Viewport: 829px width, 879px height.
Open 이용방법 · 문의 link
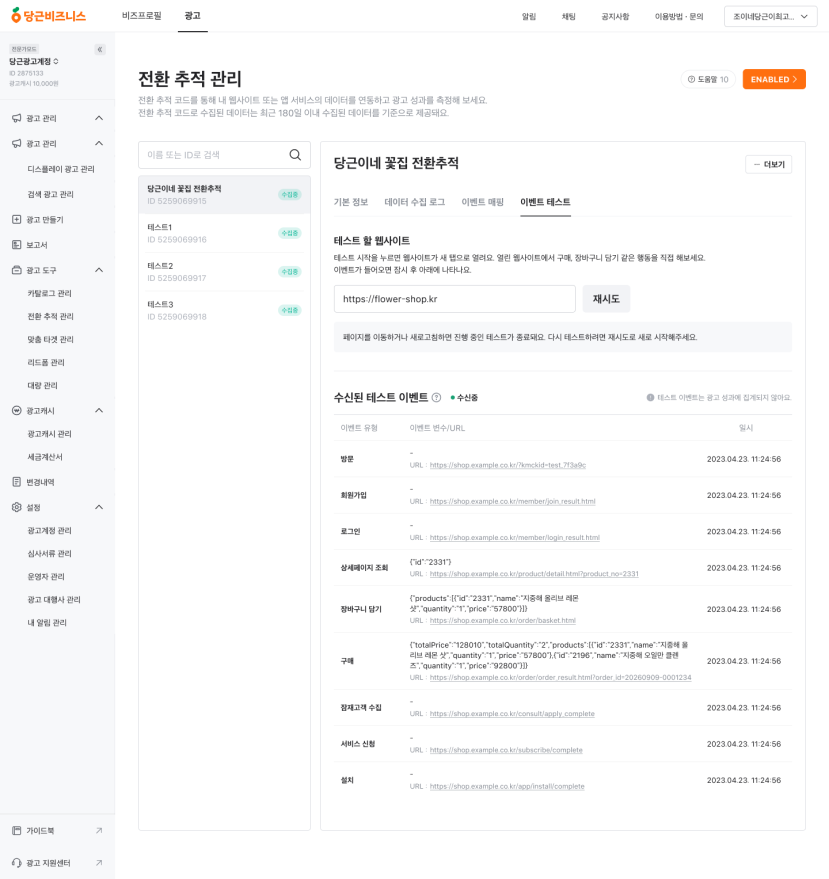[679, 16]
